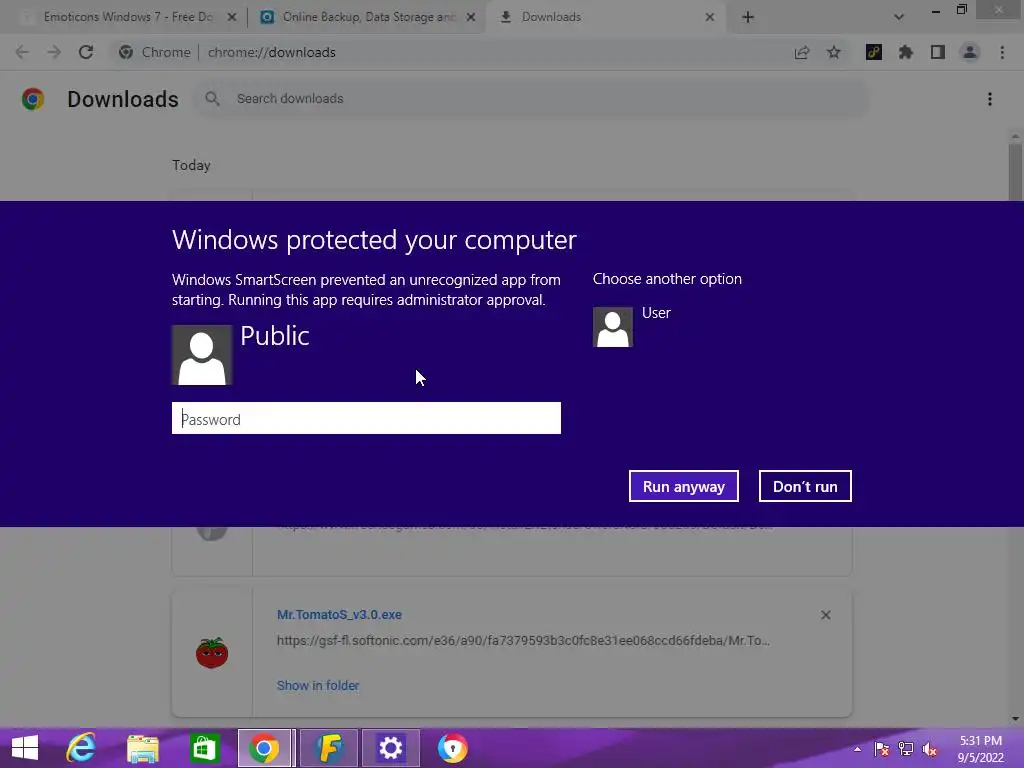Go back in Chrome
1024x768 pixels.
(22, 52)
